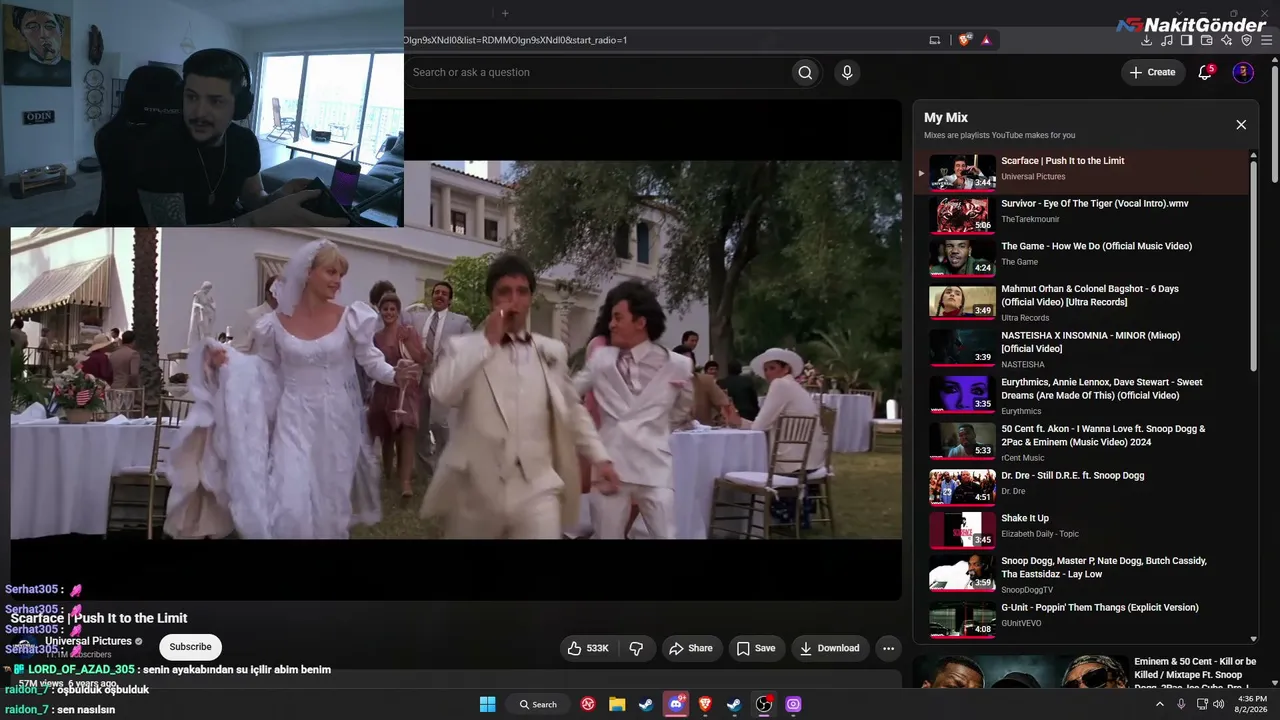The width and height of the screenshot is (1280, 720).
Task: Play Scarface Push It to the Limit in mix
Action: click(x=1083, y=172)
